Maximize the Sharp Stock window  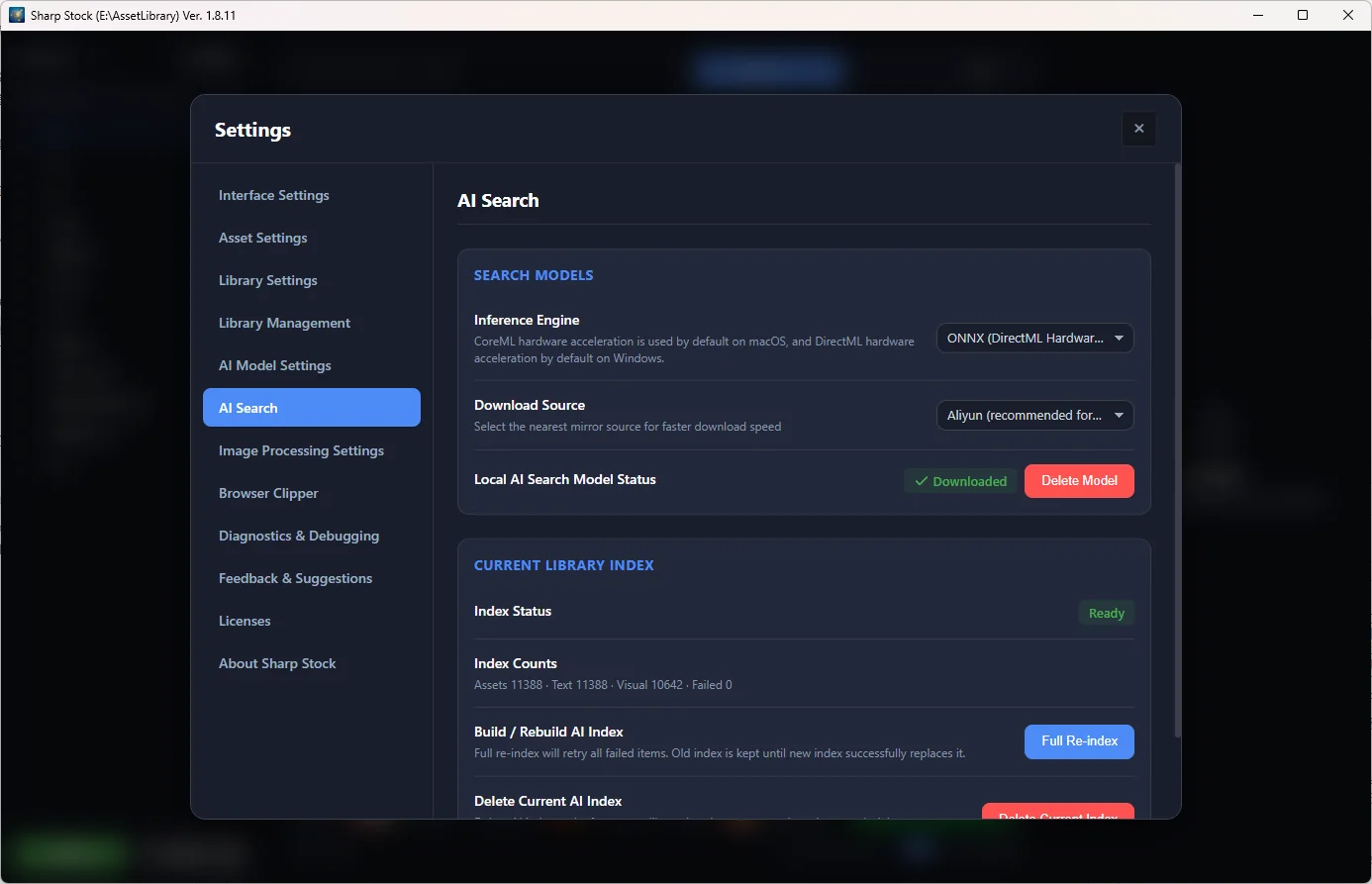click(x=1303, y=15)
